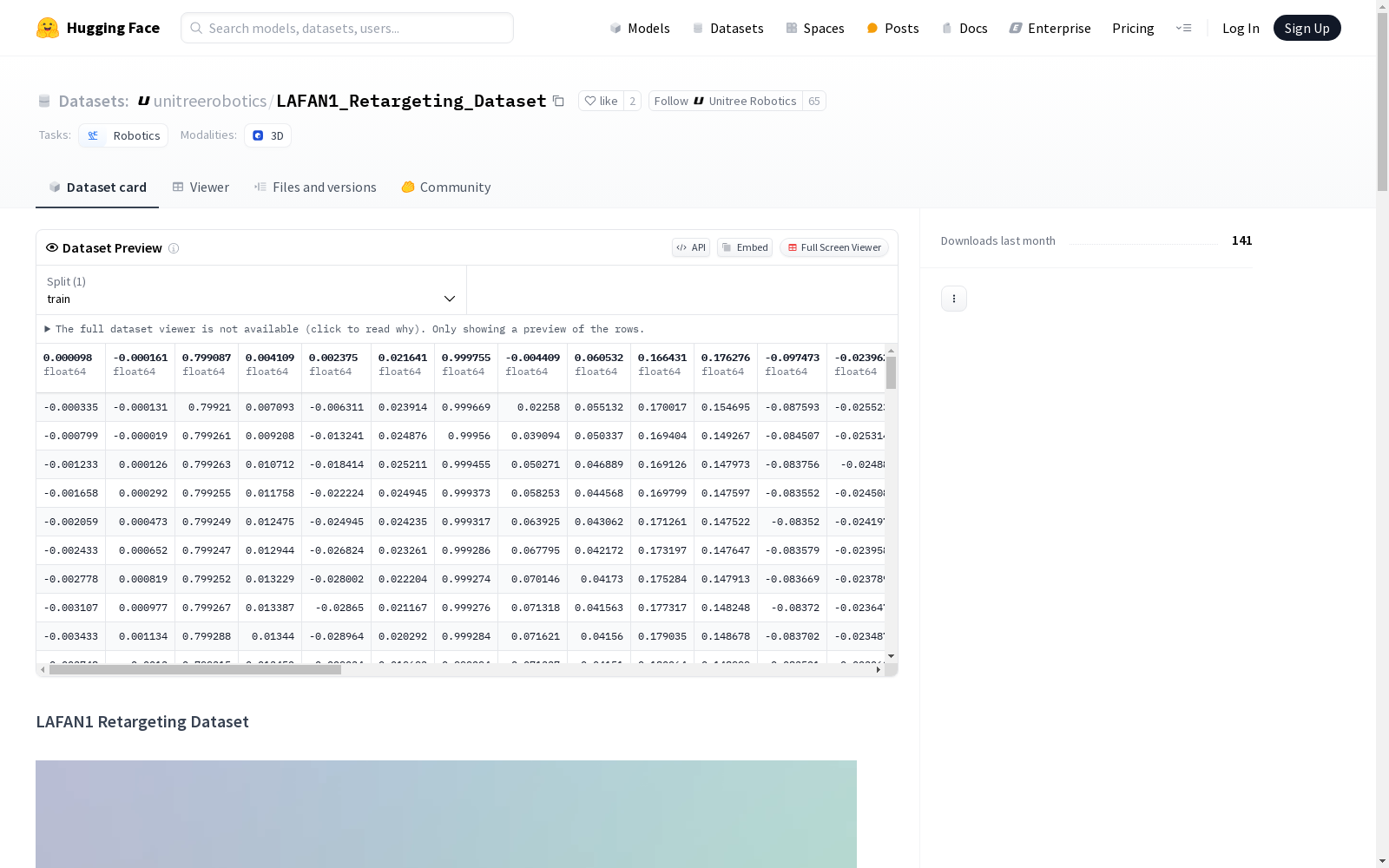
Task: Click cell value 0.799261
Action: click(207, 436)
